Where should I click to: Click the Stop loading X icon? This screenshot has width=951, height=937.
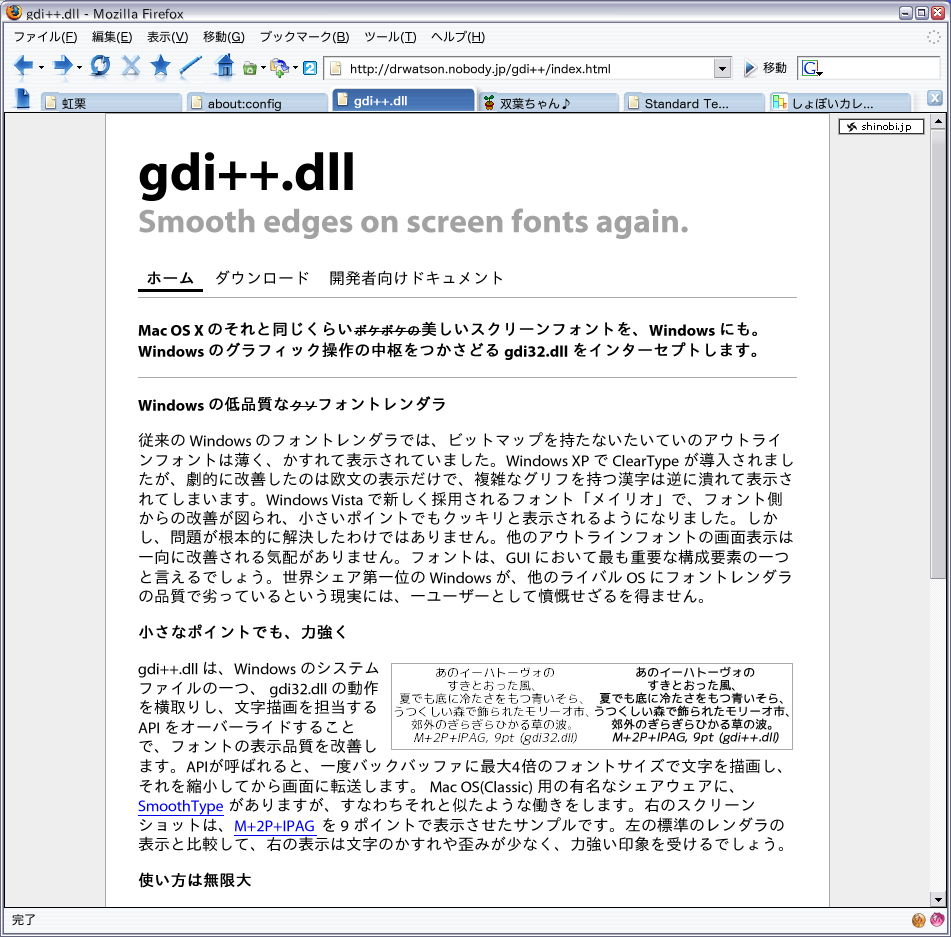point(130,66)
